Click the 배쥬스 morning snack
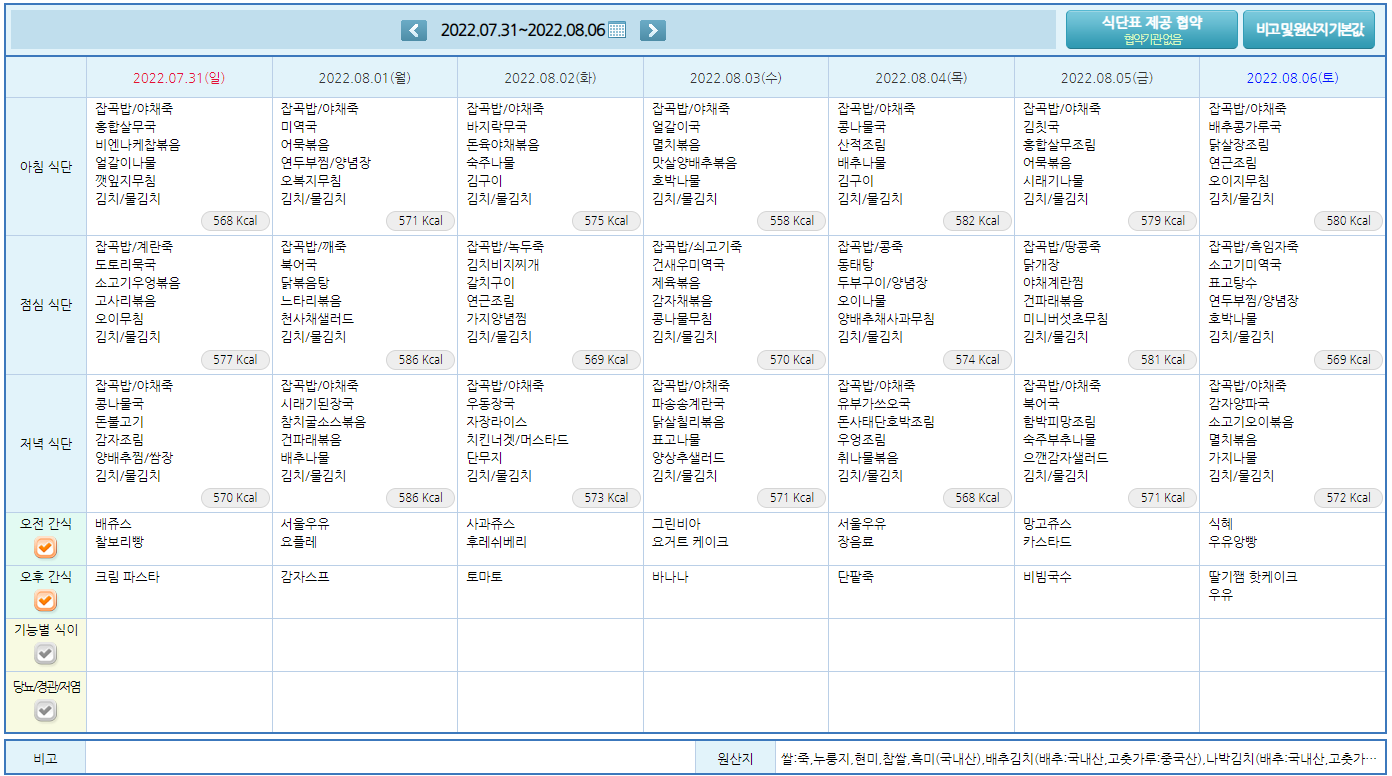The height and width of the screenshot is (776, 1392). coord(113,523)
